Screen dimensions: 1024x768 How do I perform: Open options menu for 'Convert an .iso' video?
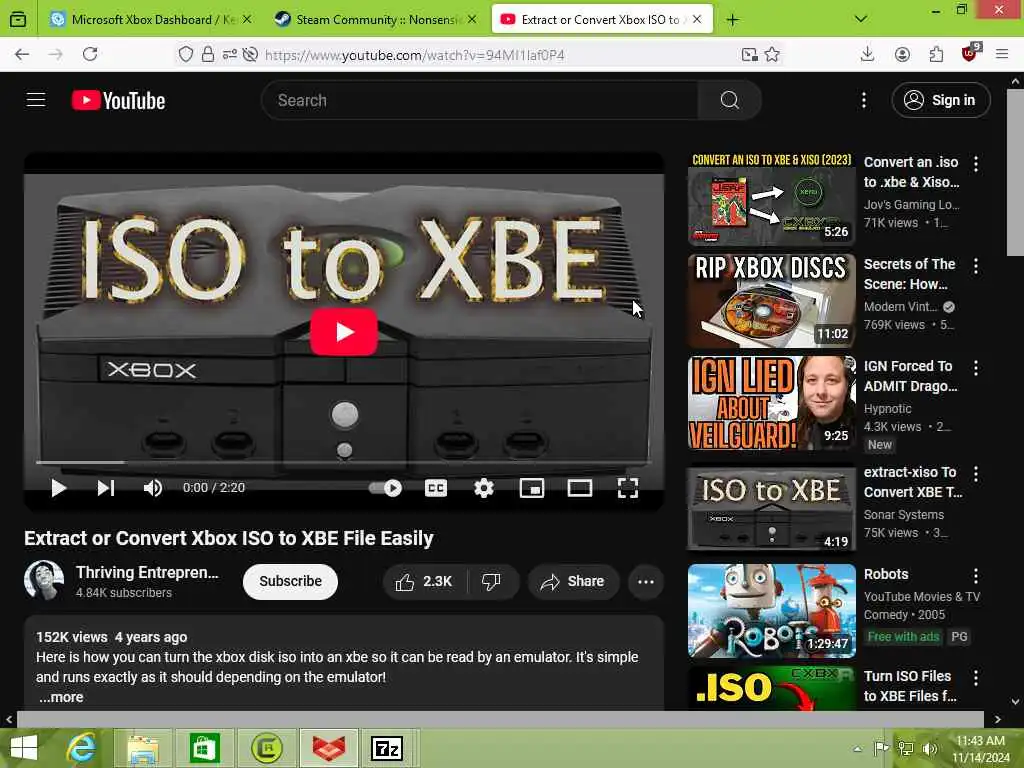click(x=976, y=164)
